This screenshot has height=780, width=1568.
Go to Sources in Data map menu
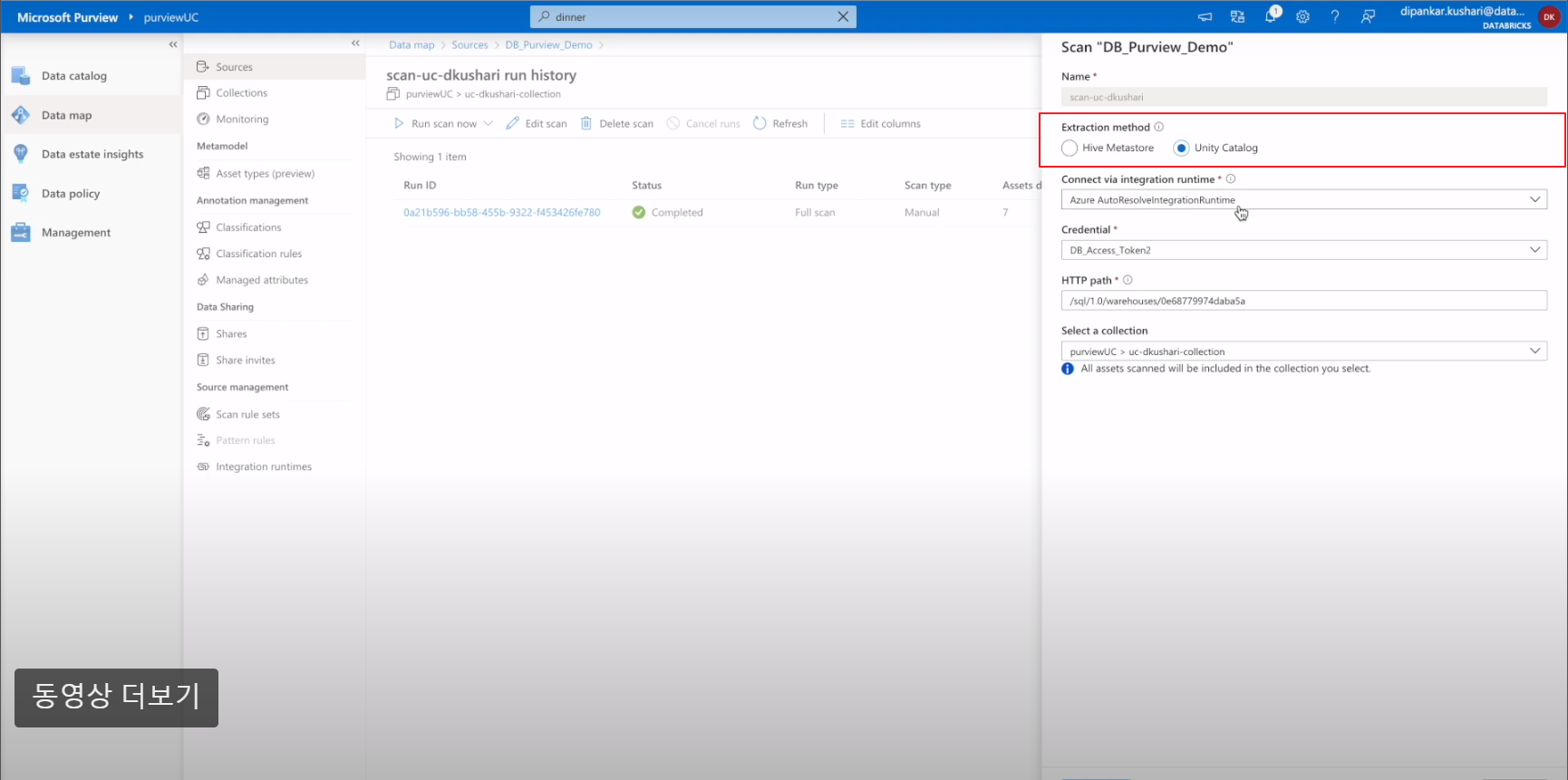coord(275,67)
